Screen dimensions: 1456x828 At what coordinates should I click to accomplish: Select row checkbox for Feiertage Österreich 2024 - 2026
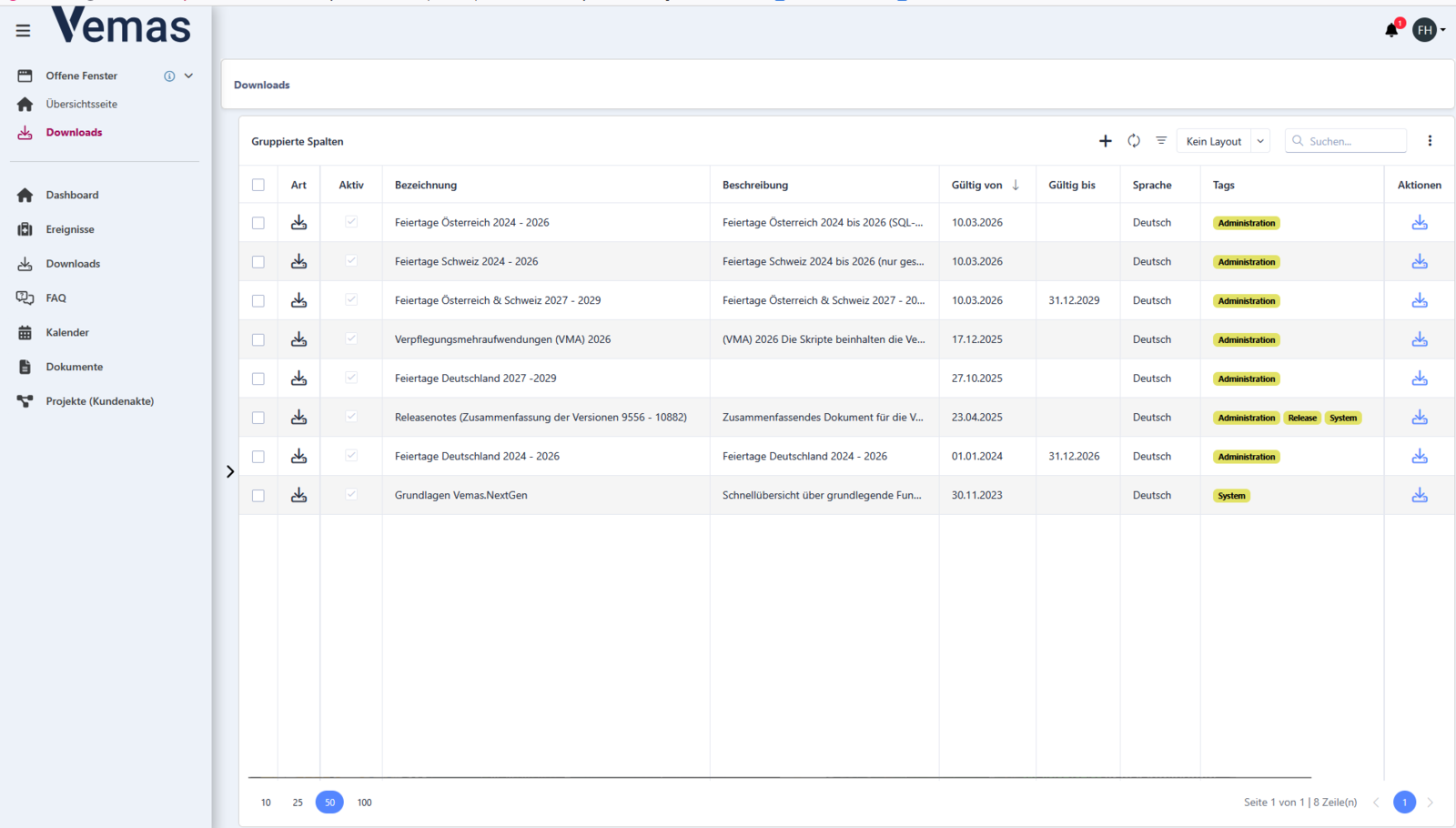tap(258, 223)
